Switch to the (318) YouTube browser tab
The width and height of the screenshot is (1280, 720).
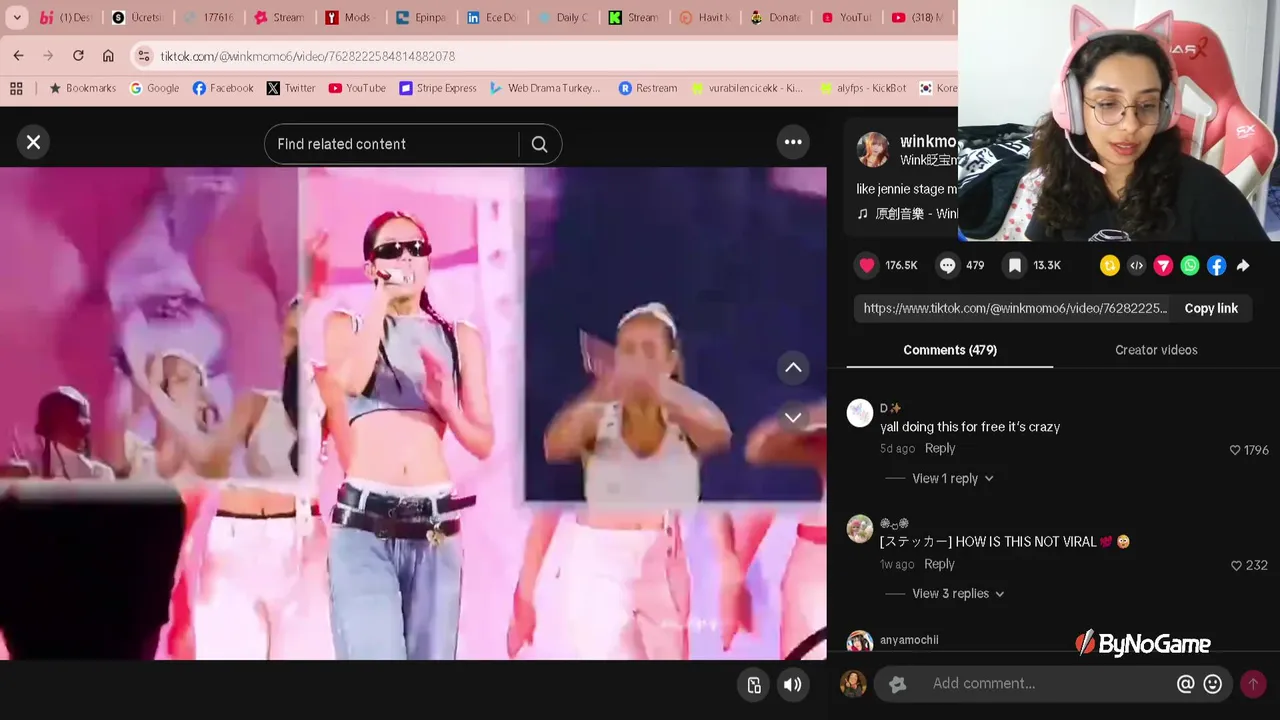coord(917,17)
